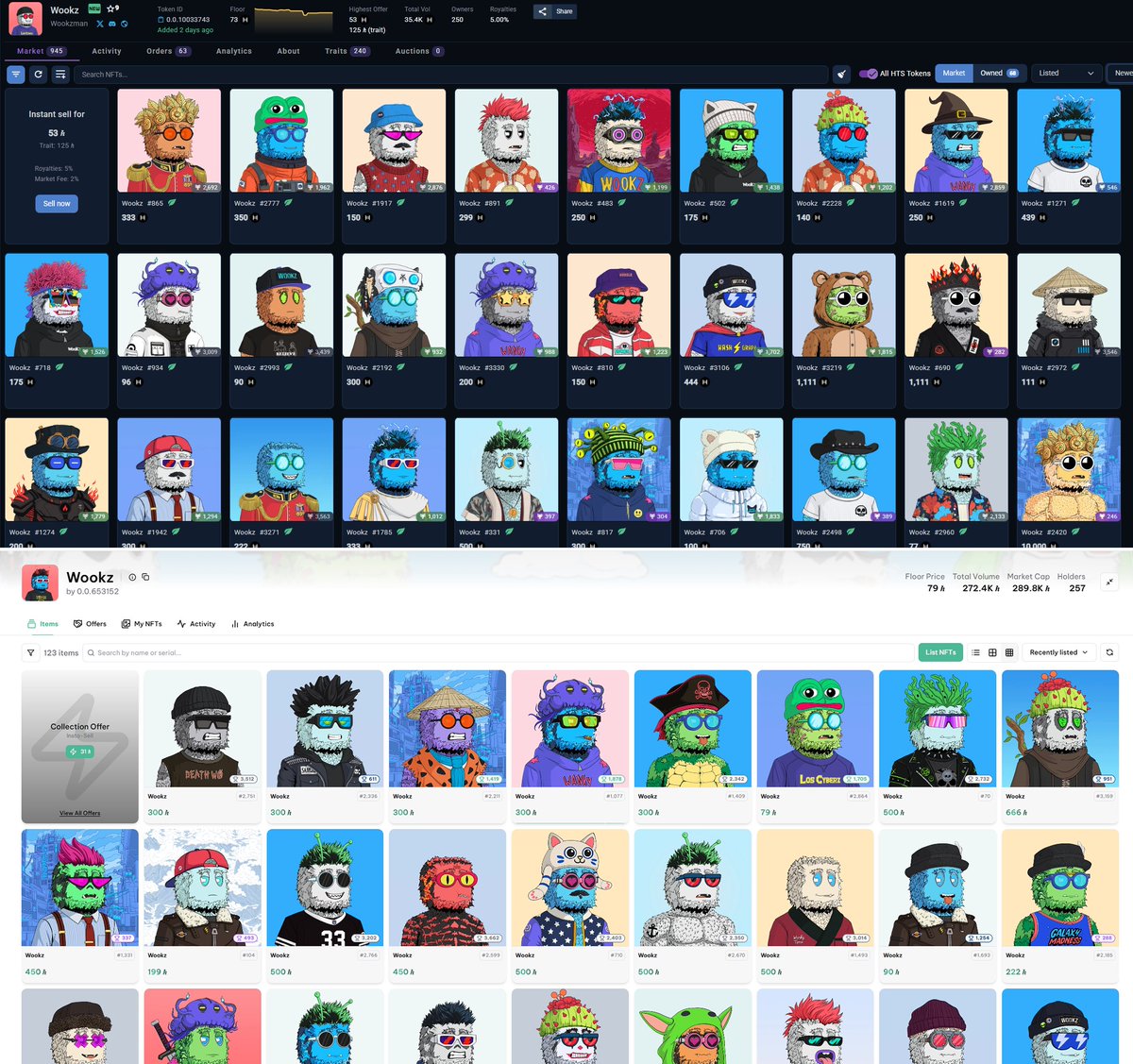Follow the View All Offers link

pyautogui.click(x=79, y=813)
